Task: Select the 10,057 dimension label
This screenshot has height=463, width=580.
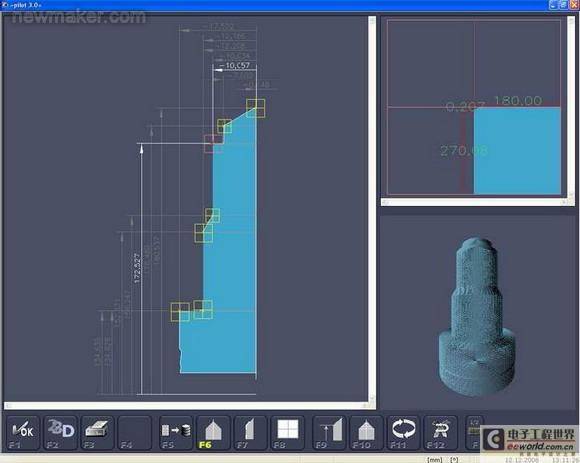Action: 237,66
